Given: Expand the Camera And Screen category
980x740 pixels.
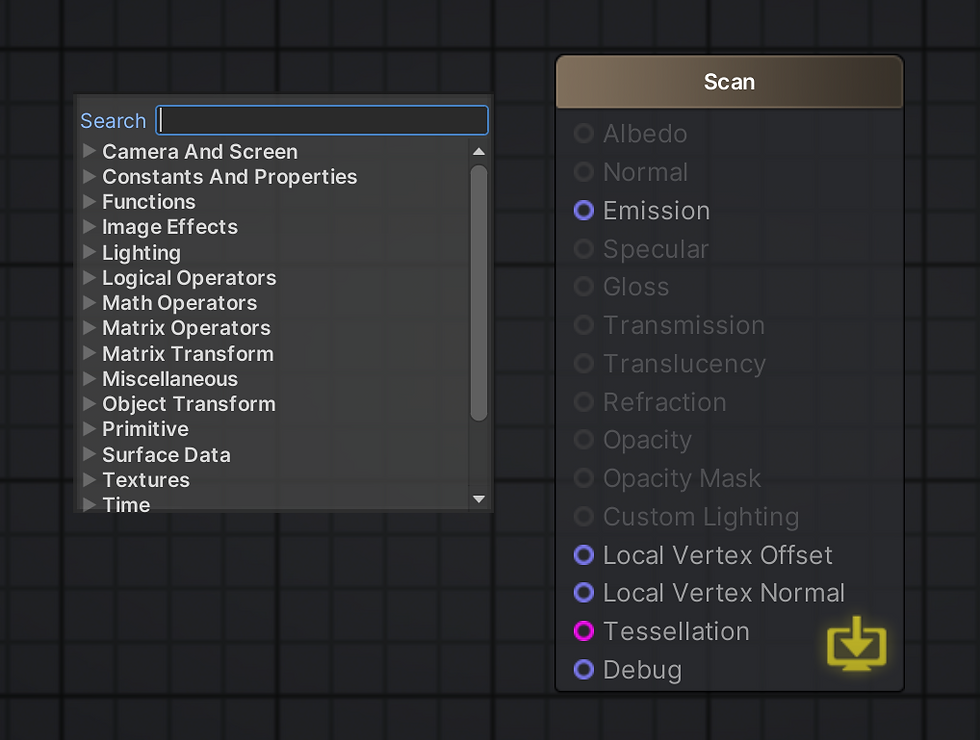Looking at the screenshot, I should (89, 151).
